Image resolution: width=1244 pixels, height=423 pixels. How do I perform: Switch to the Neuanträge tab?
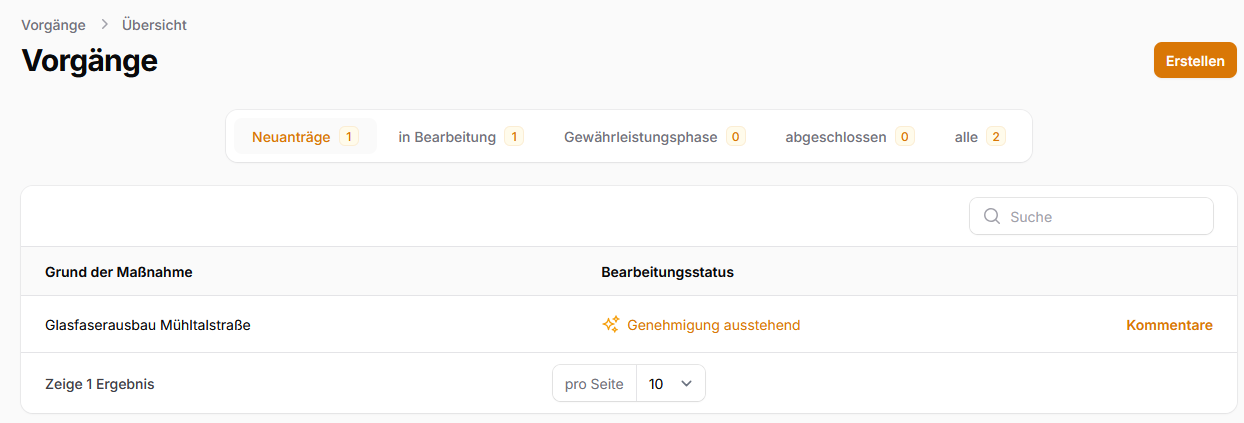pos(291,137)
